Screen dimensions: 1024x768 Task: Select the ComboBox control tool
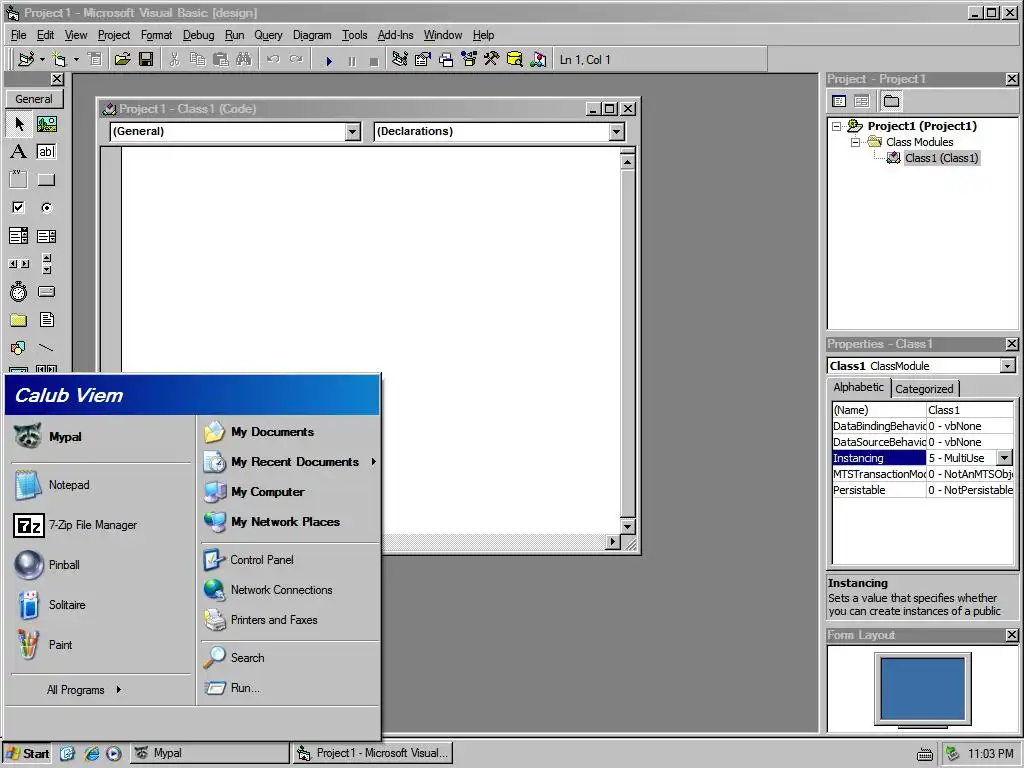pos(18,236)
